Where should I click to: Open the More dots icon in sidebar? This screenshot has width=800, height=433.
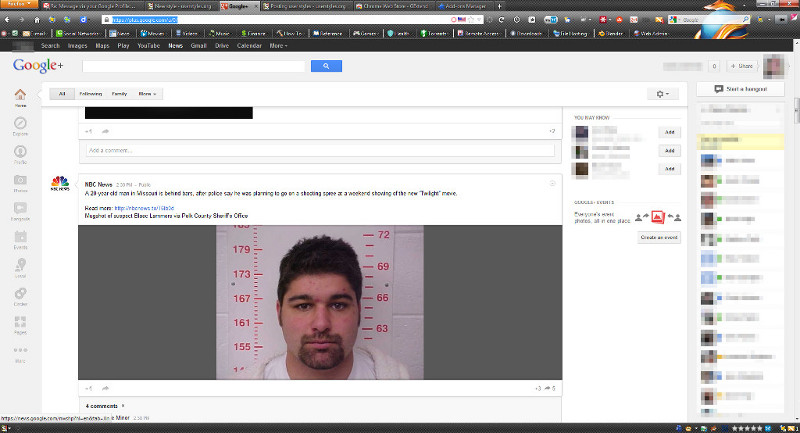pos(20,350)
